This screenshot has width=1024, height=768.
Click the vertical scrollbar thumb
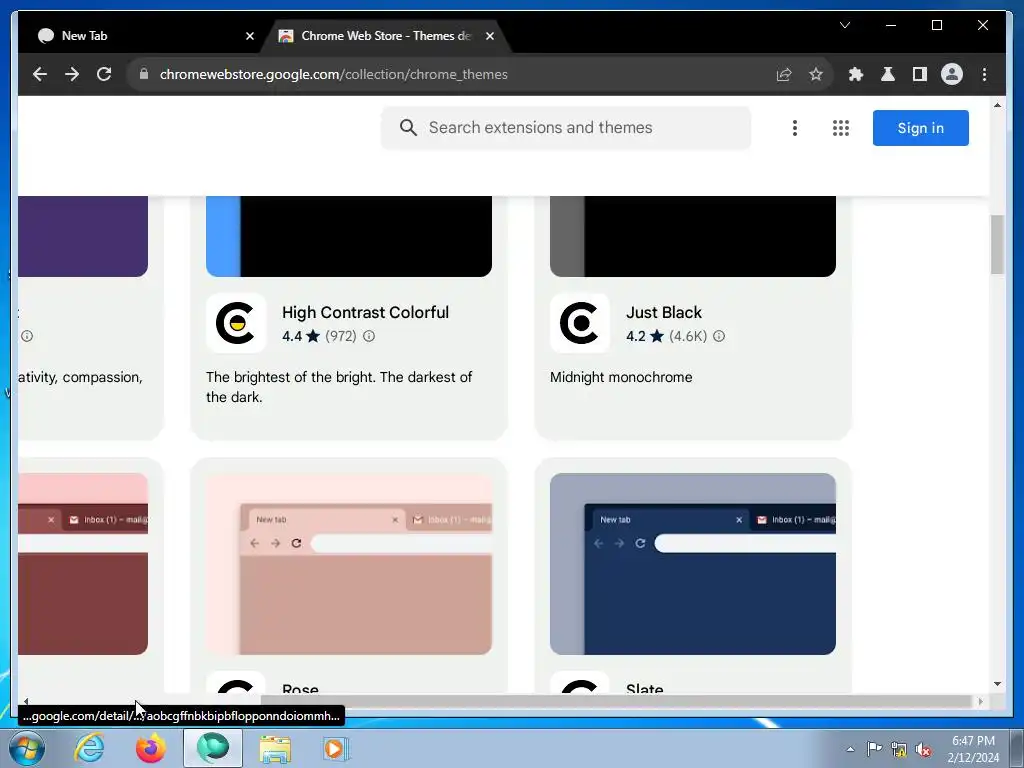[x=997, y=245]
